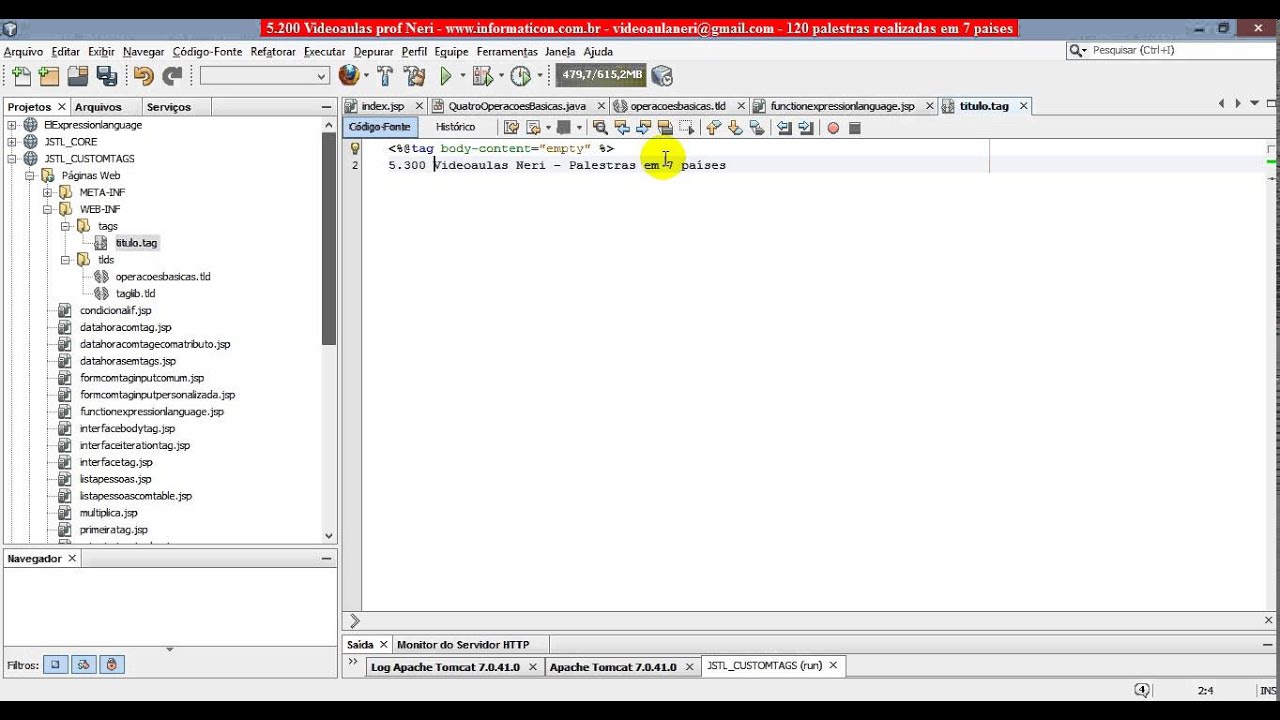Click the Shift Line Left icon

point(784,128)
